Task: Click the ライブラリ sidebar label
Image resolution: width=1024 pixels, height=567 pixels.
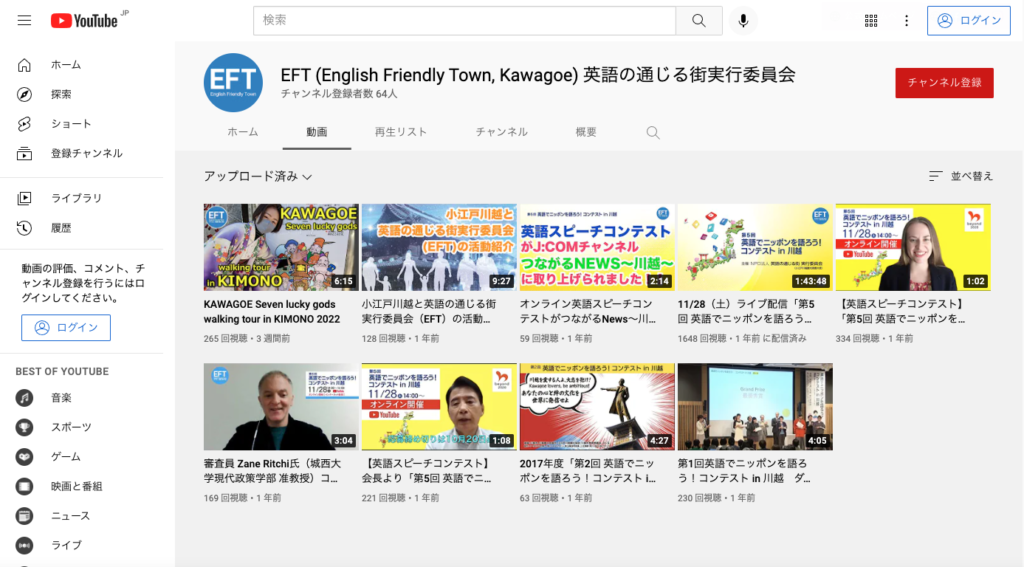Action: 76,198
